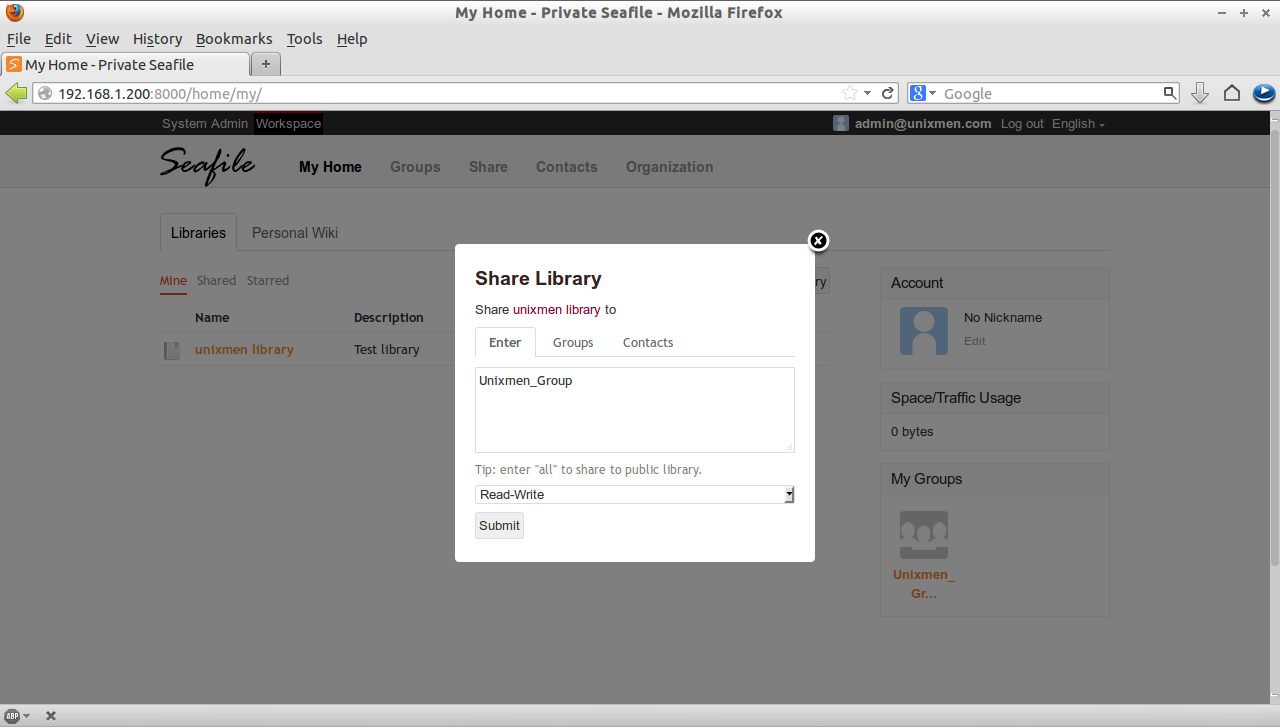Open the File menu

click(x=19, y=39)
